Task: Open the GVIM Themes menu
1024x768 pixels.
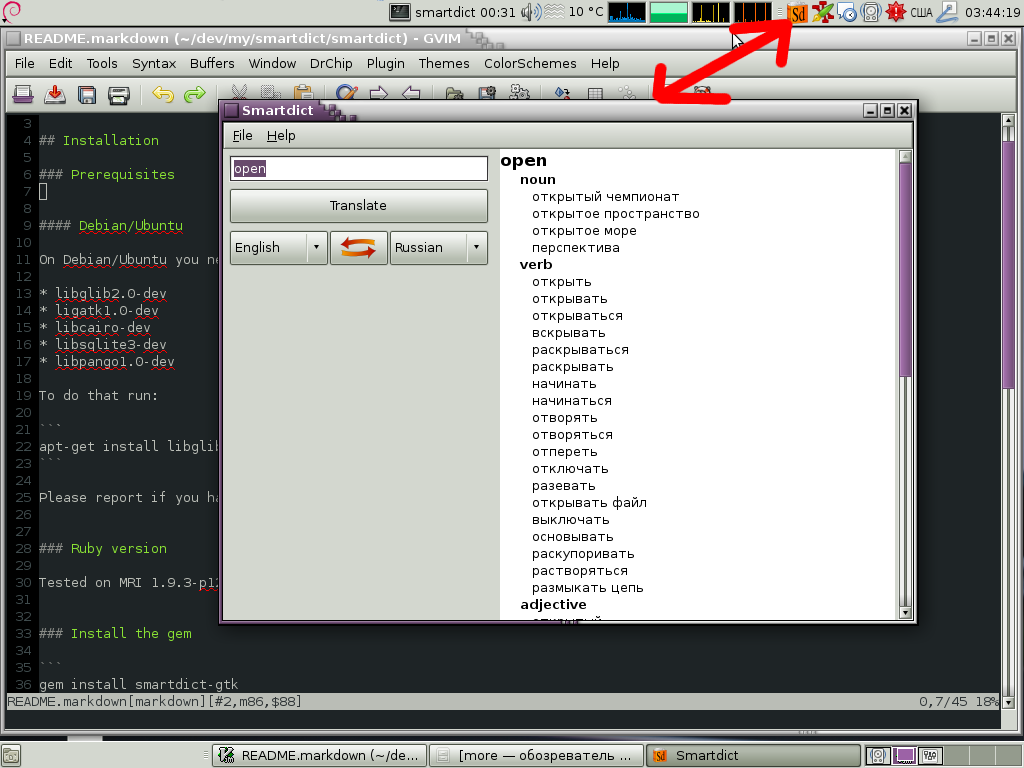Action: click(443, 63)
